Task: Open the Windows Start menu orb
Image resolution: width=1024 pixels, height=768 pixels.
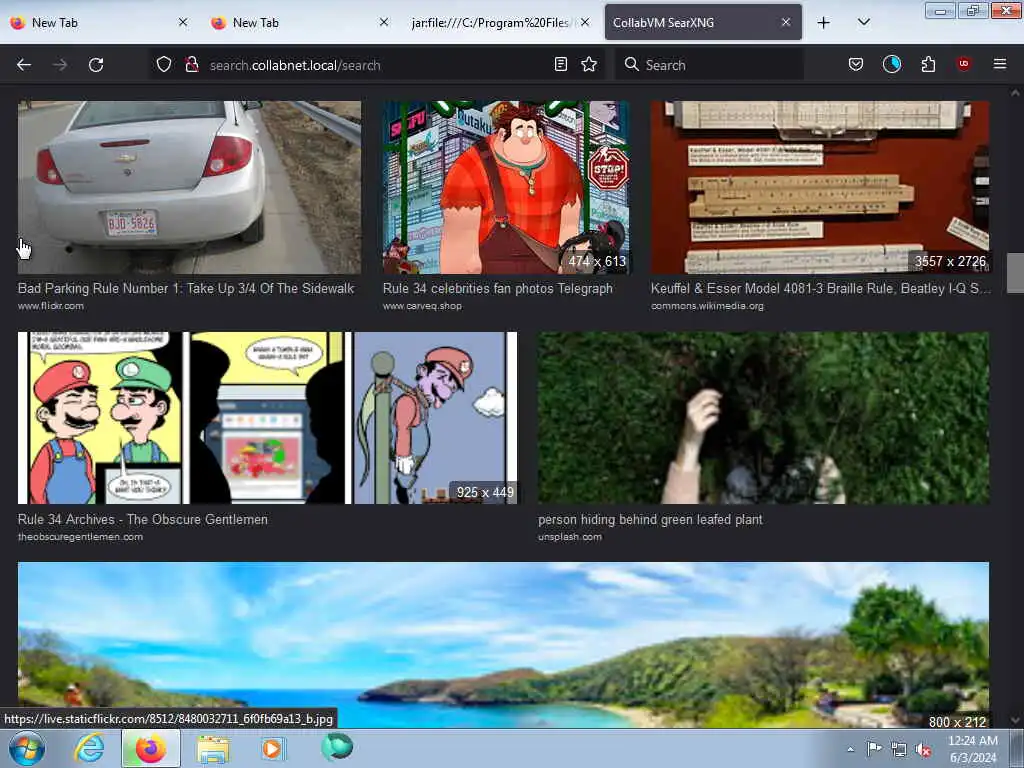Action: [x=27, y=748]
